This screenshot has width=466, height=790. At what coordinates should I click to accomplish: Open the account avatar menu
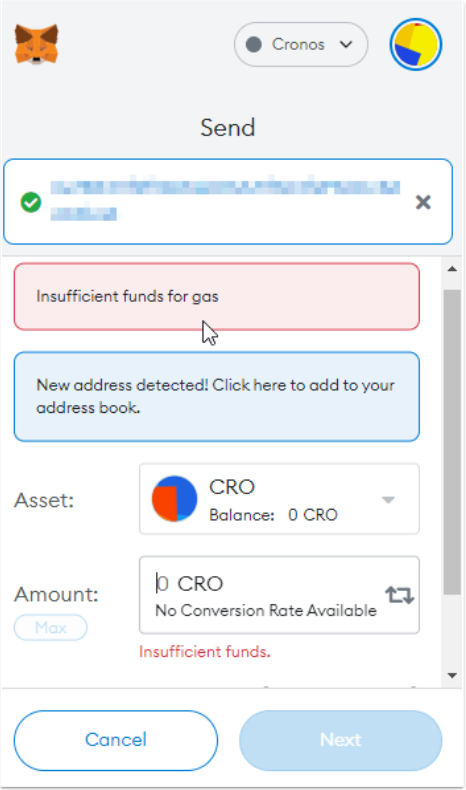(416, 44)
